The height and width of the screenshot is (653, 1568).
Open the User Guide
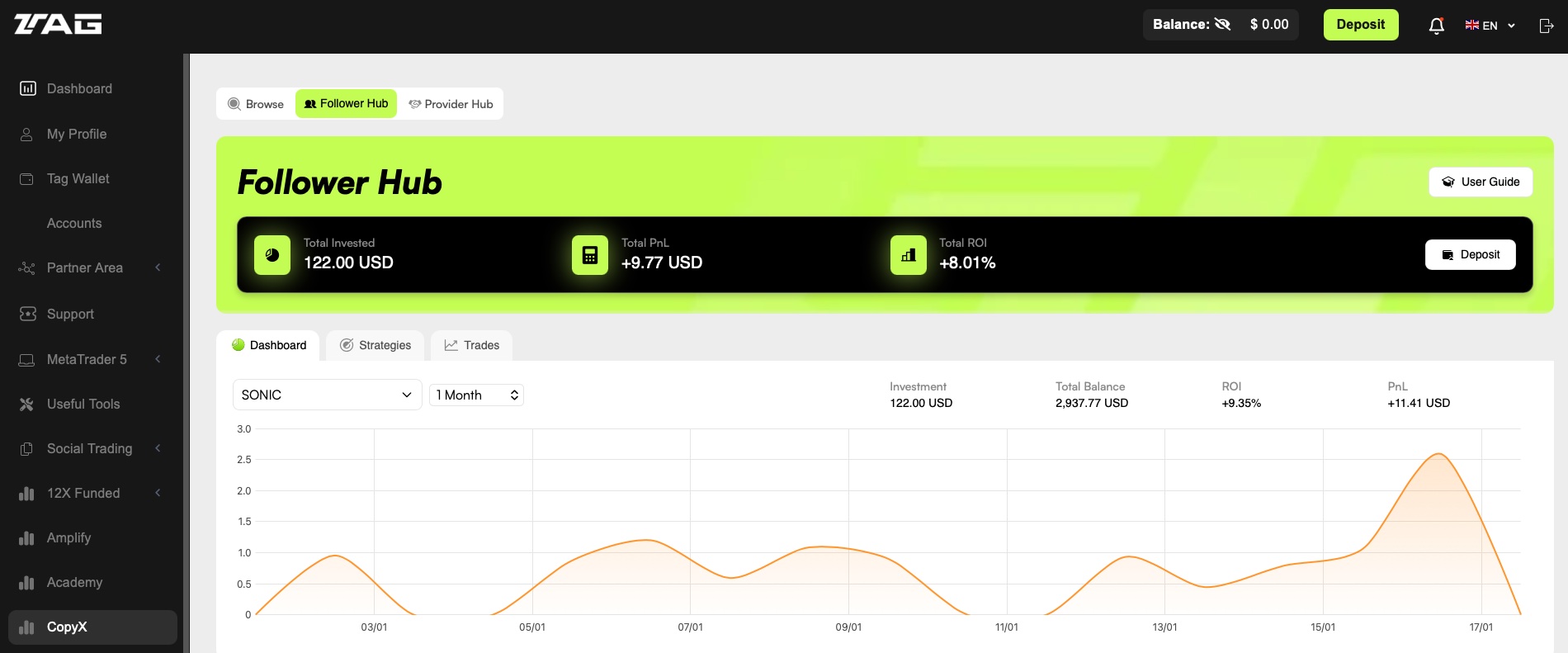coord(1481,182)
